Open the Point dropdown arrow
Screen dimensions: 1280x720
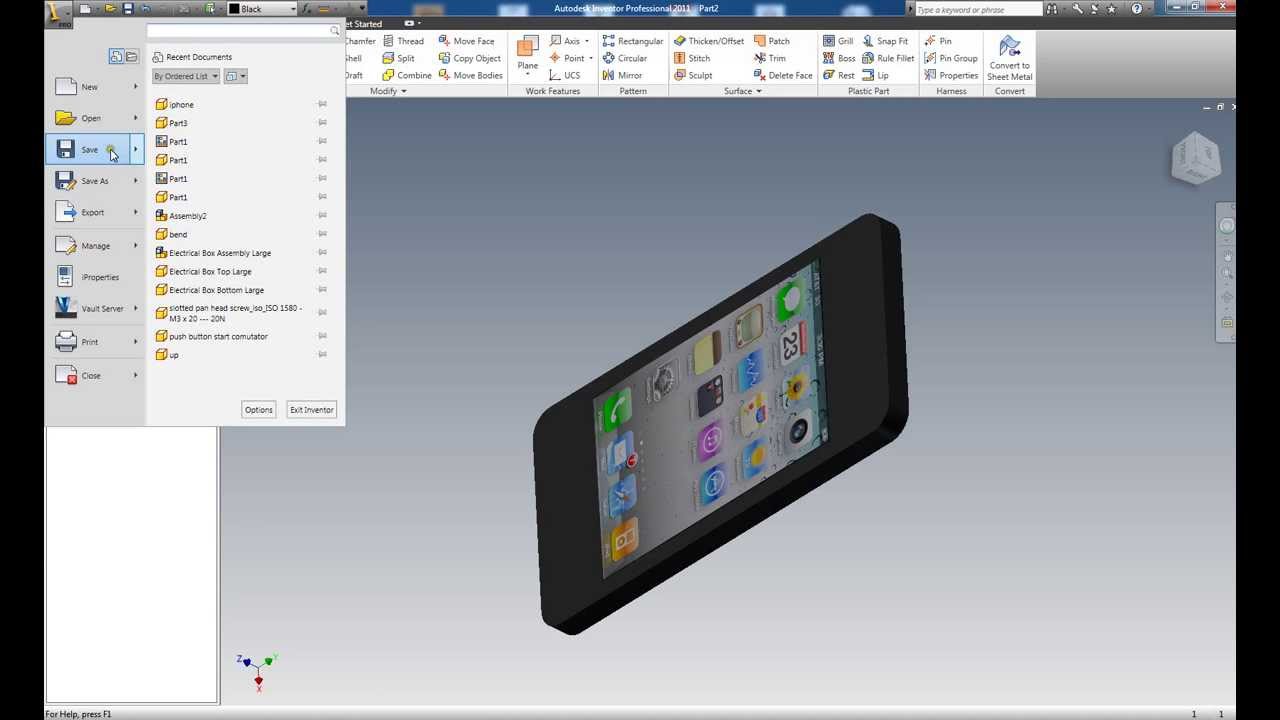coord(591,58)
